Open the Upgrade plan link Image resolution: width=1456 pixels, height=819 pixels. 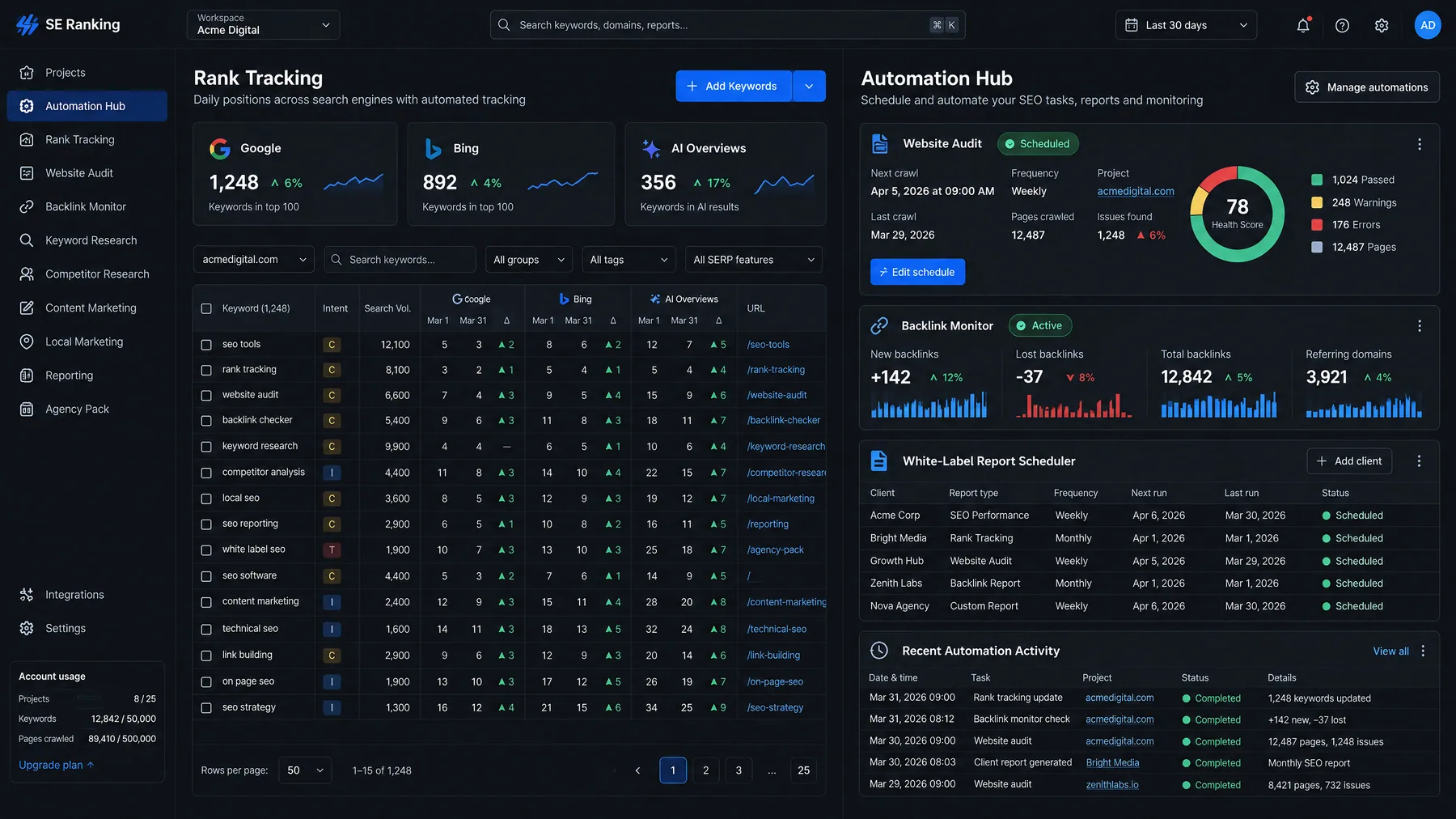click(x=57, y=765)
